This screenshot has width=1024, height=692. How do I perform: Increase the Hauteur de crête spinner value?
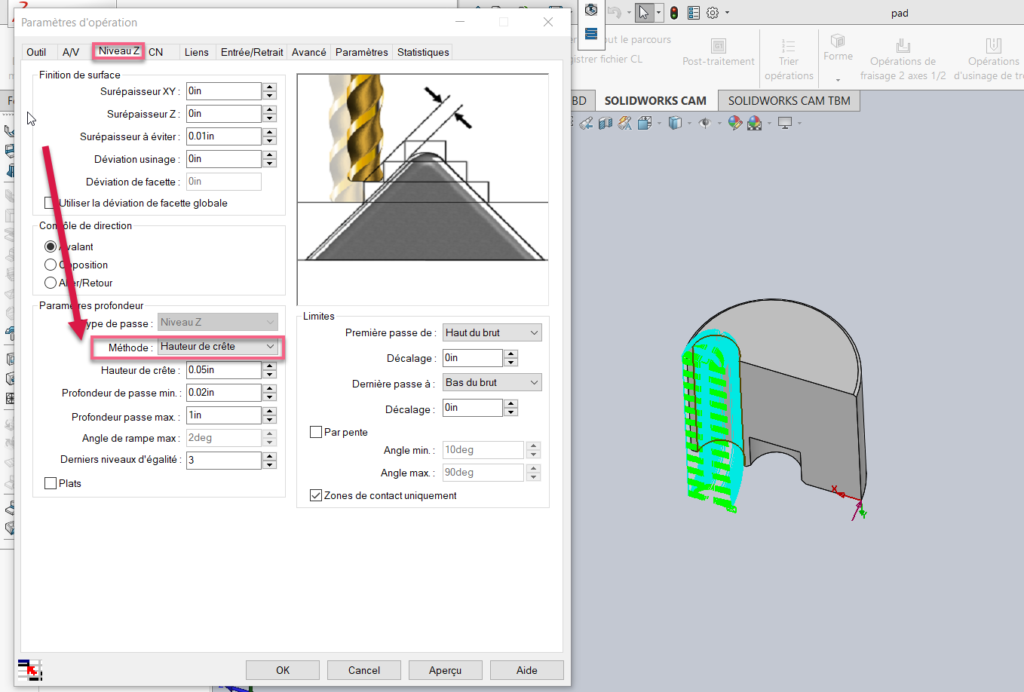(x=269, y=365)
